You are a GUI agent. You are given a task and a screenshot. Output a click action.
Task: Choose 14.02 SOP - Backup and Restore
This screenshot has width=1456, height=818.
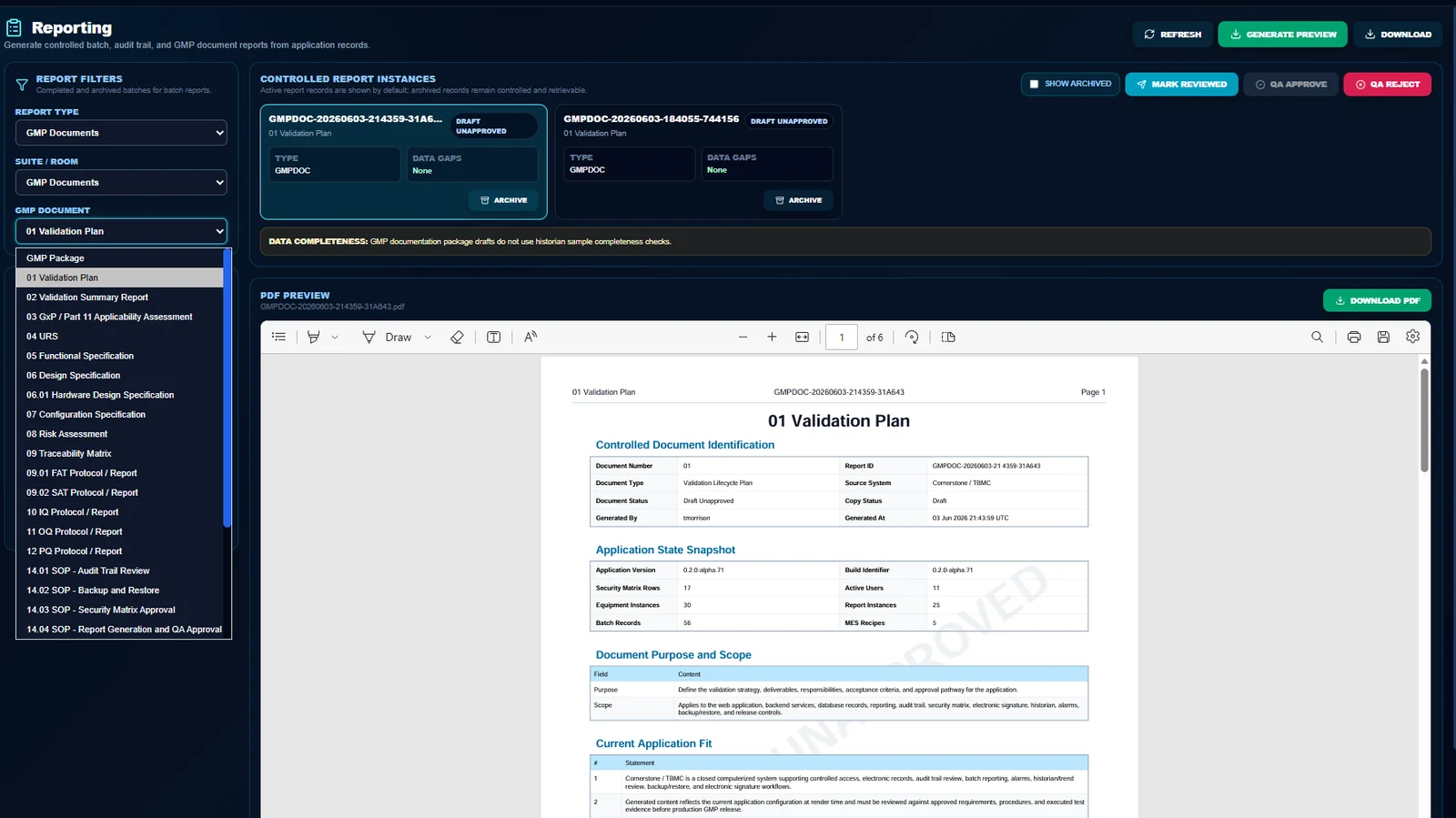coord(119,591)
